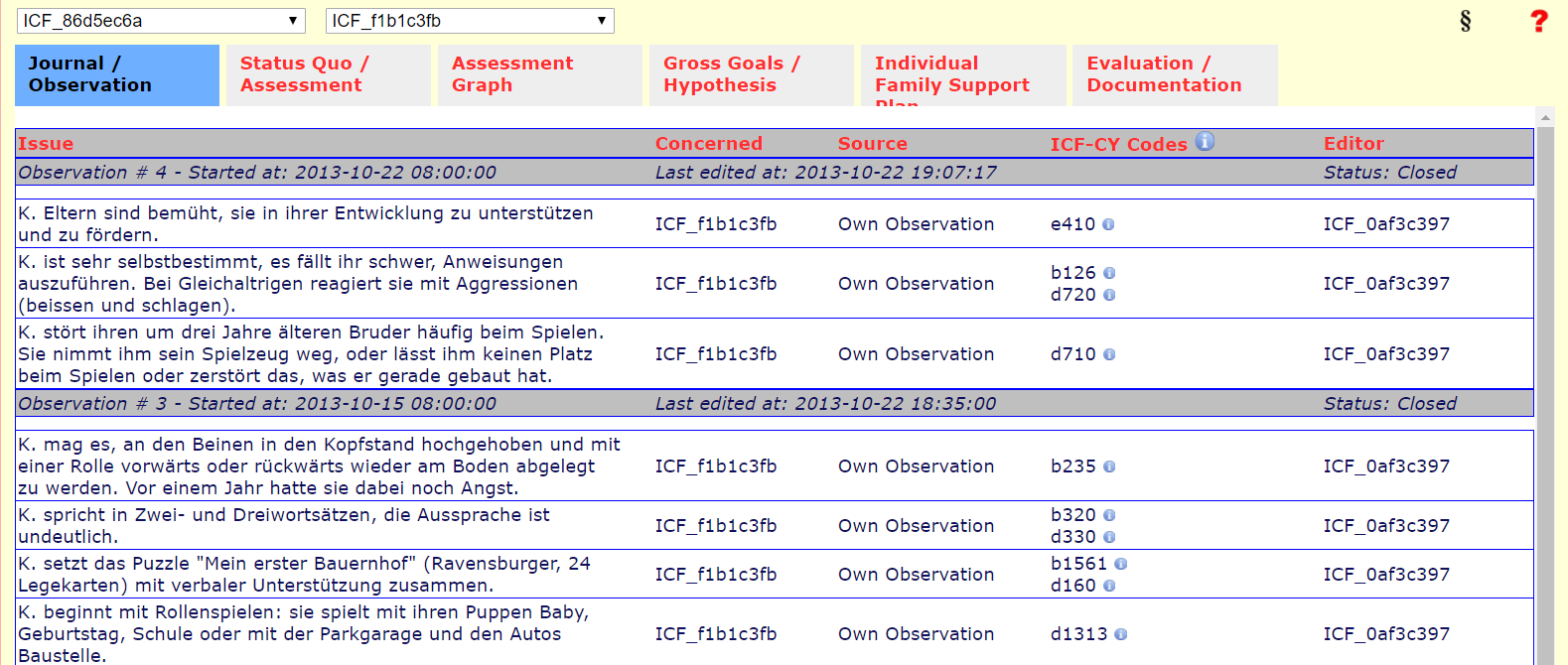This screenshot has height=665, width=1568.
Task: Click info icon next to code b126
Action: [1109, 273]
